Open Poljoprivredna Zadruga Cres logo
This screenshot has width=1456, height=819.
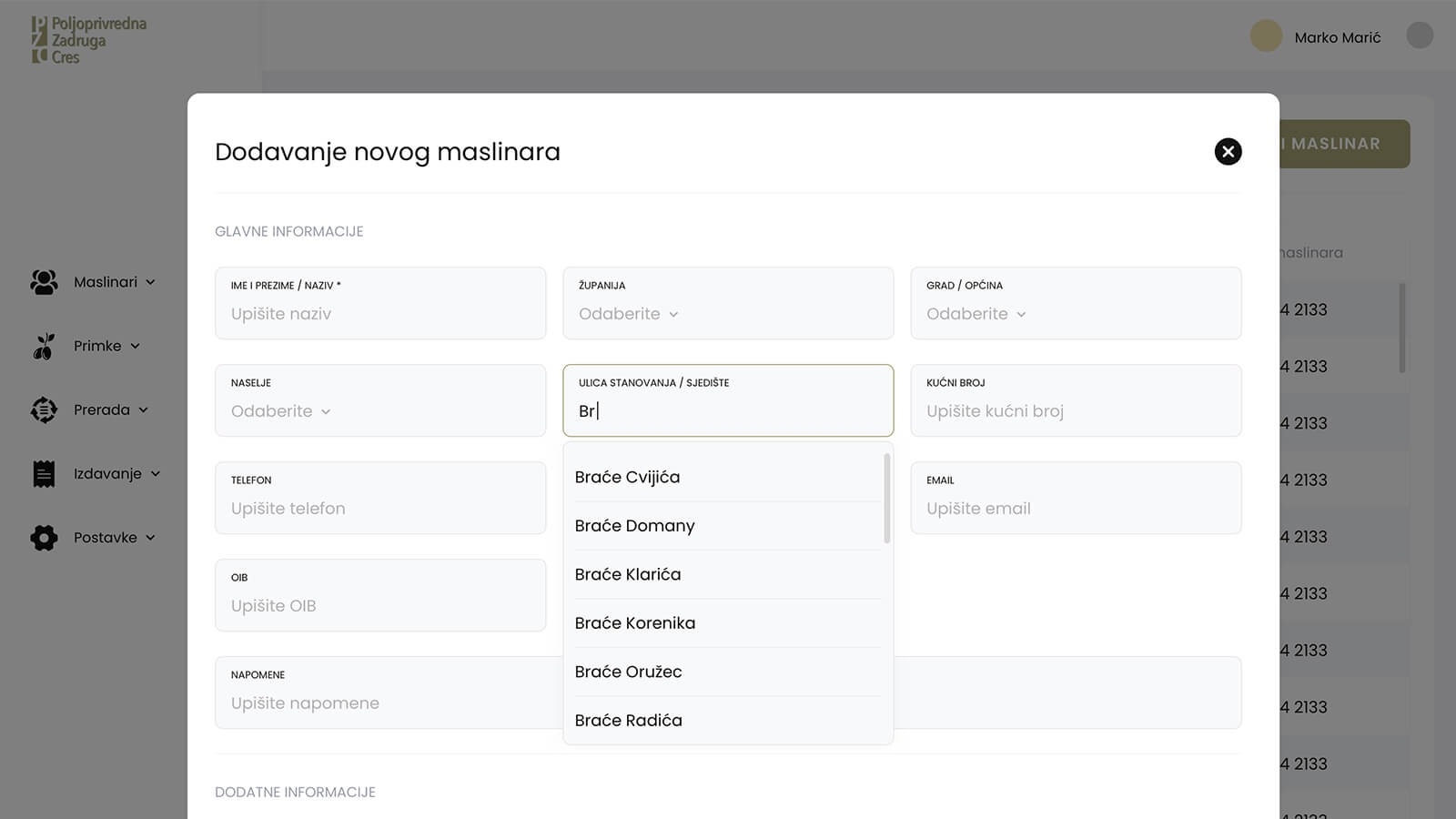88,40
